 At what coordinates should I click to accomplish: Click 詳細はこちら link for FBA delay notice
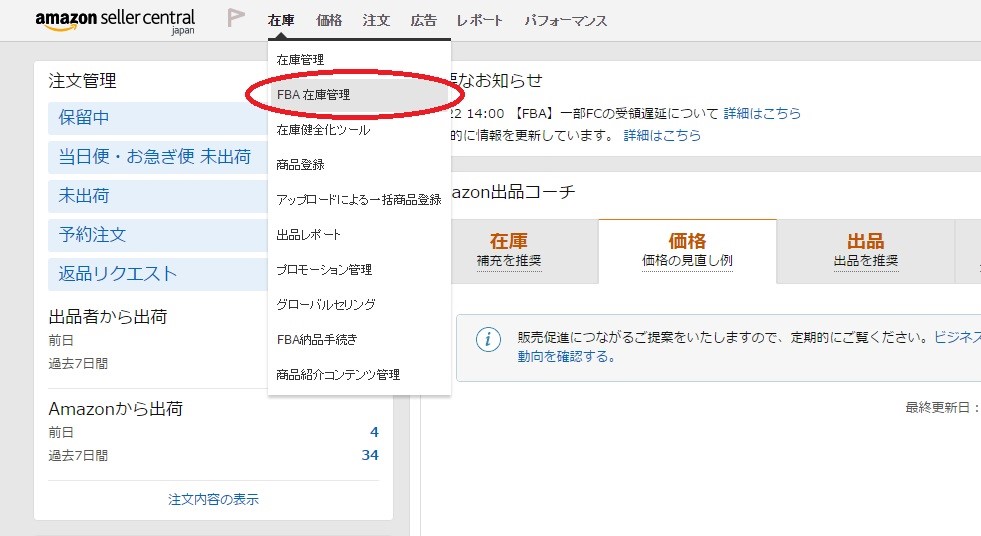point(762,114)
